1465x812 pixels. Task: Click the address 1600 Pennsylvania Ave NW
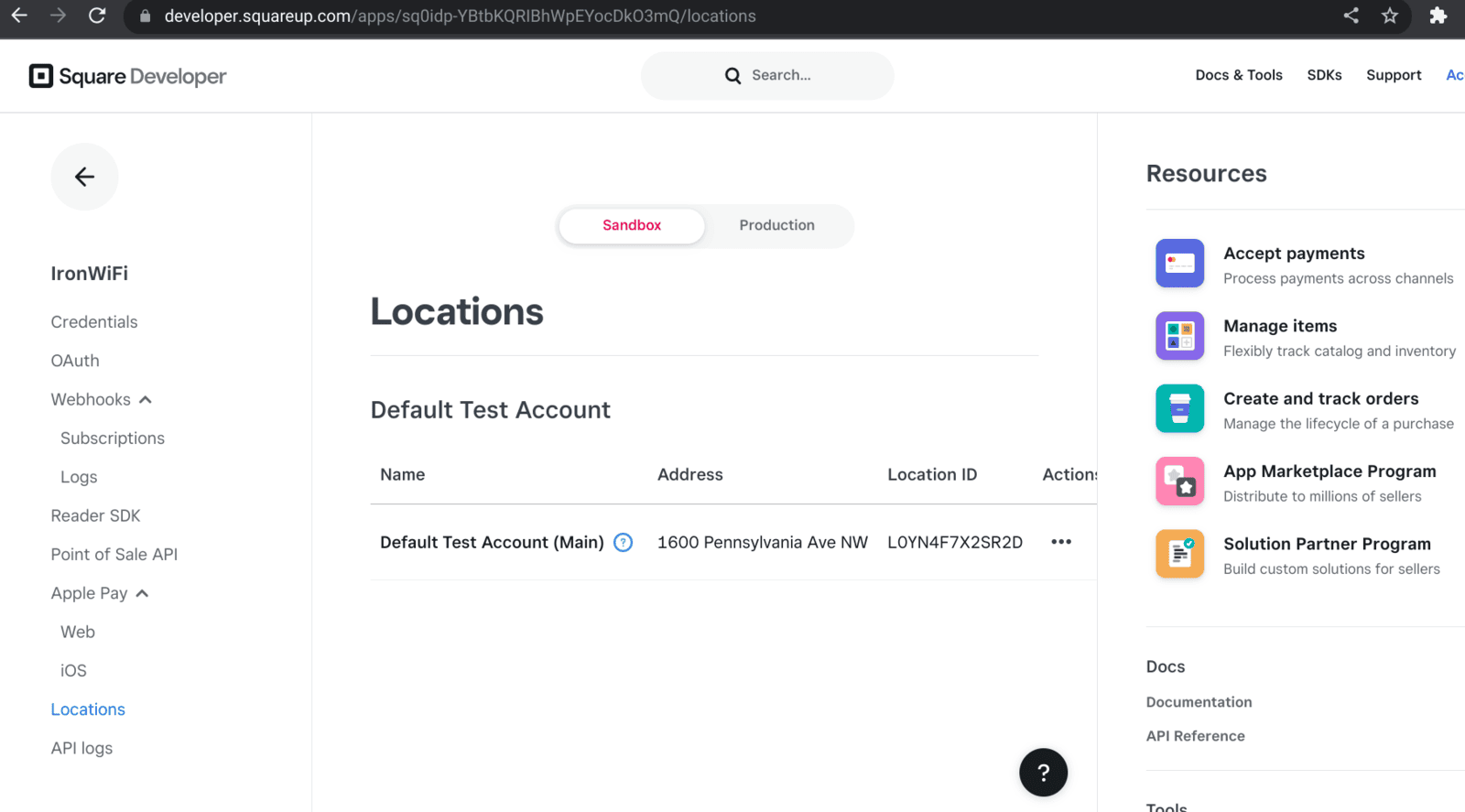(x=763, y=542)
